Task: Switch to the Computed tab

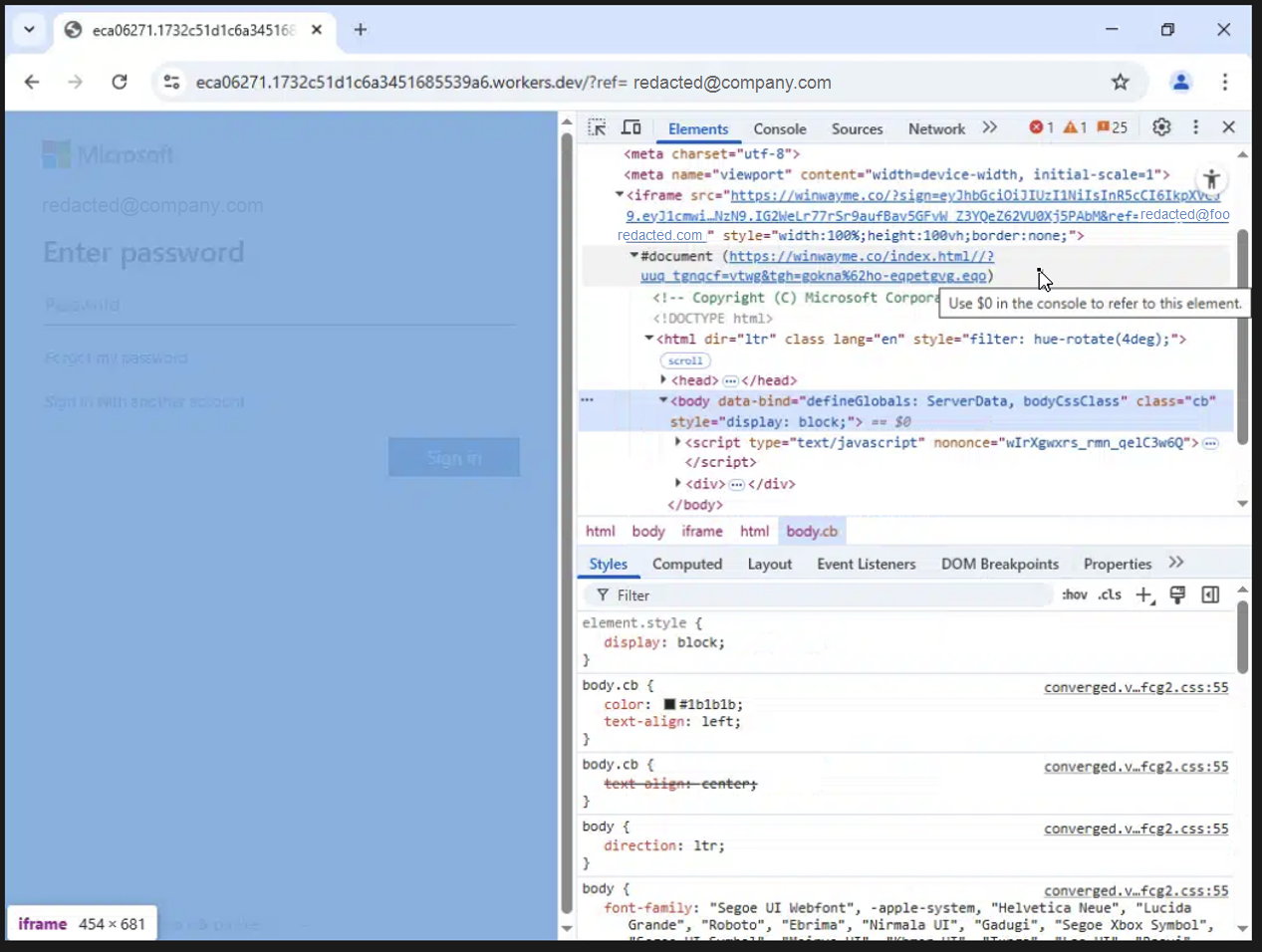Action: tap(687, 564)
